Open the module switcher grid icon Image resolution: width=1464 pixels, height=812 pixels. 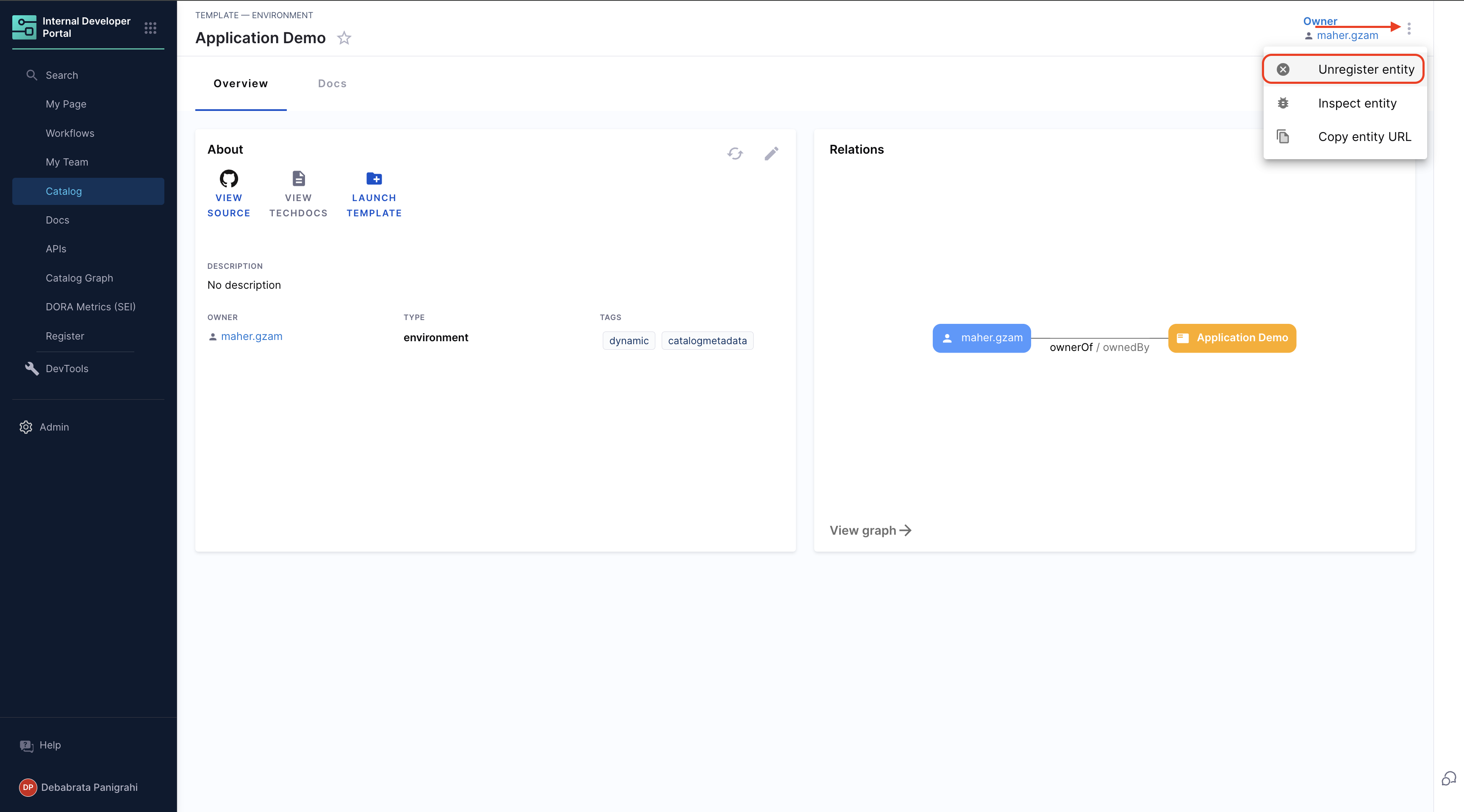point(150,28)
